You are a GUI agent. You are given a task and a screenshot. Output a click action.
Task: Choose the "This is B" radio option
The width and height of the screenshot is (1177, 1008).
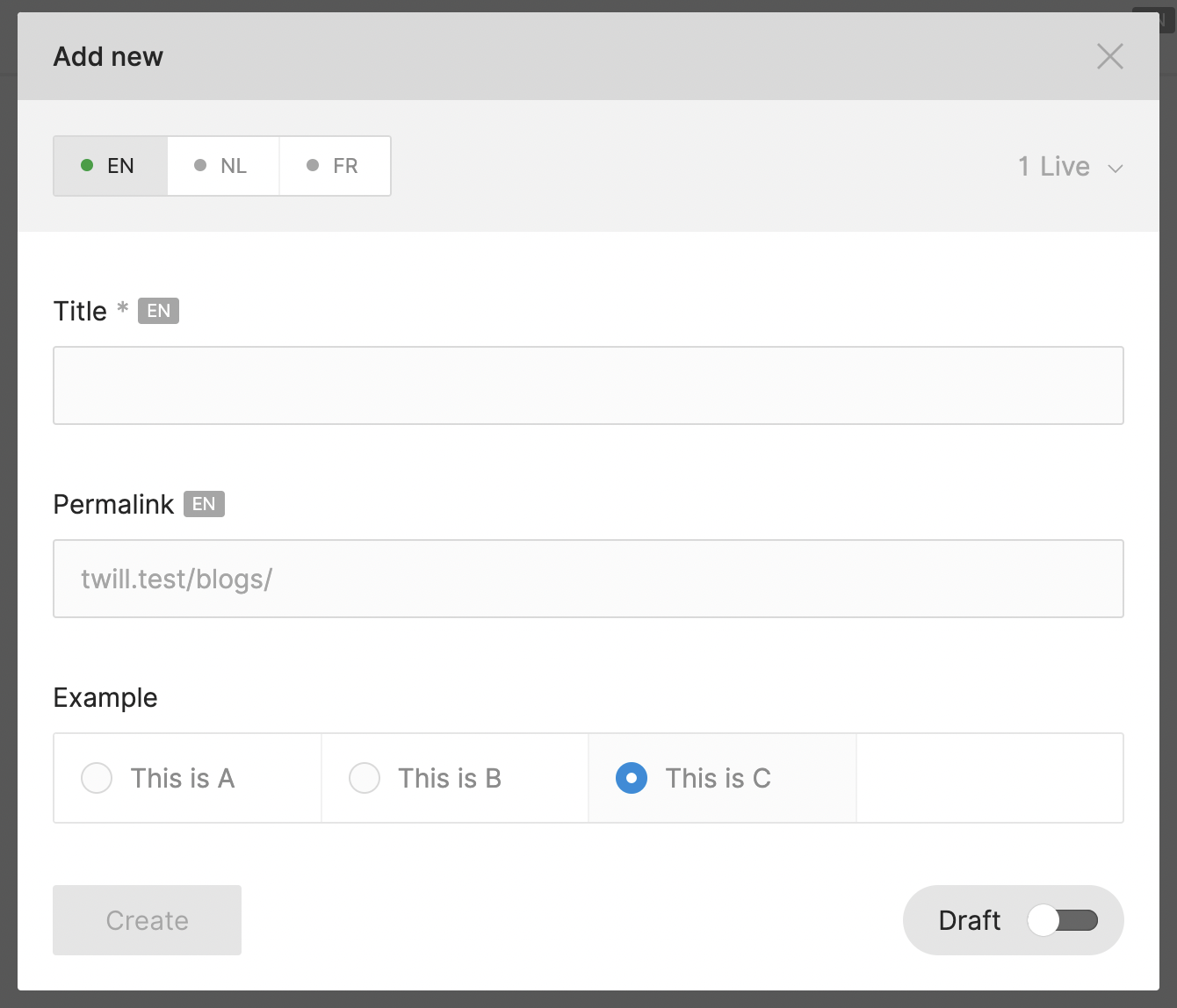tap(365, 778)
